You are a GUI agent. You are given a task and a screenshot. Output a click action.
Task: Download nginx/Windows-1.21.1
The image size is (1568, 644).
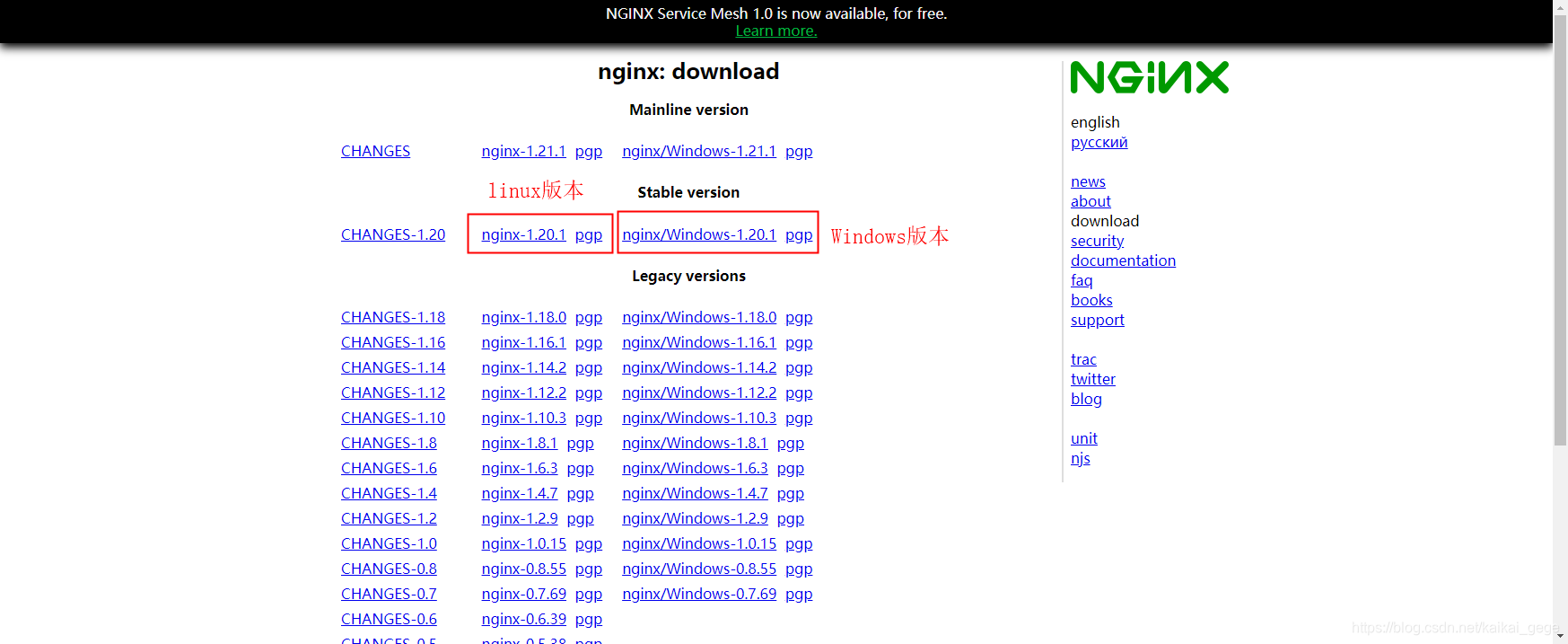coord(699,151)
